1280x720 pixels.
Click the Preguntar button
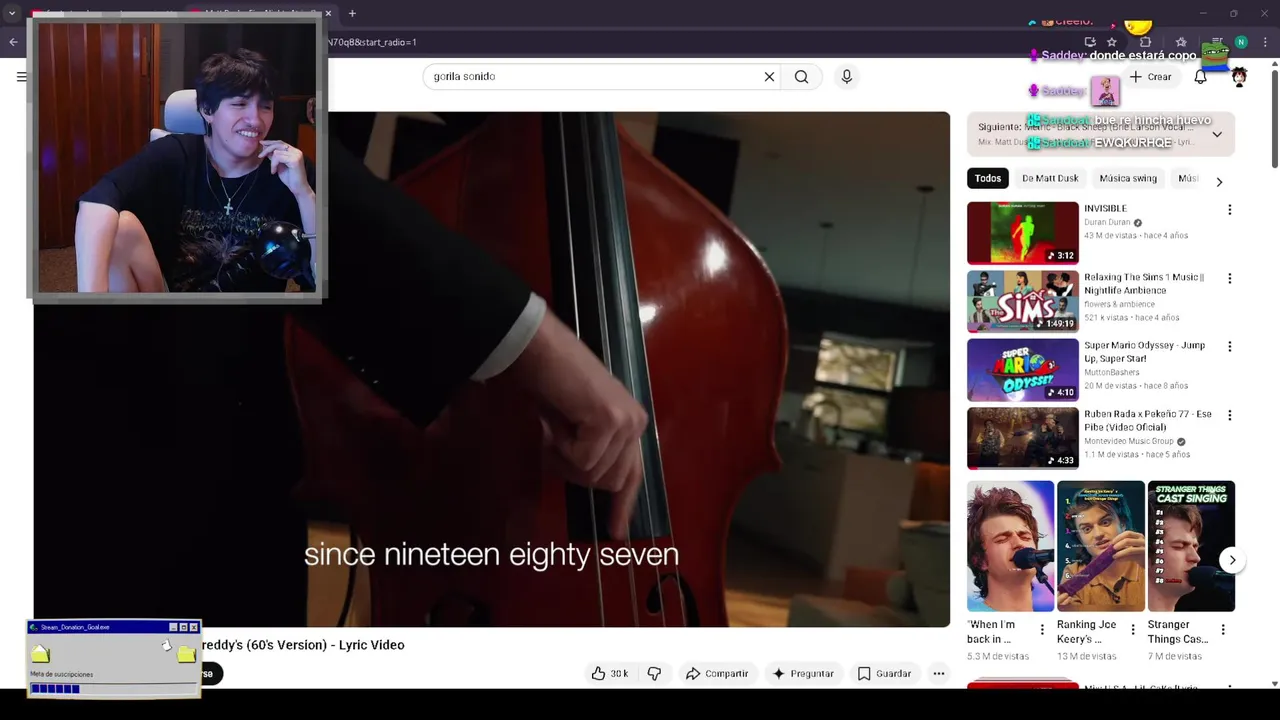click(x=802, y=673)
